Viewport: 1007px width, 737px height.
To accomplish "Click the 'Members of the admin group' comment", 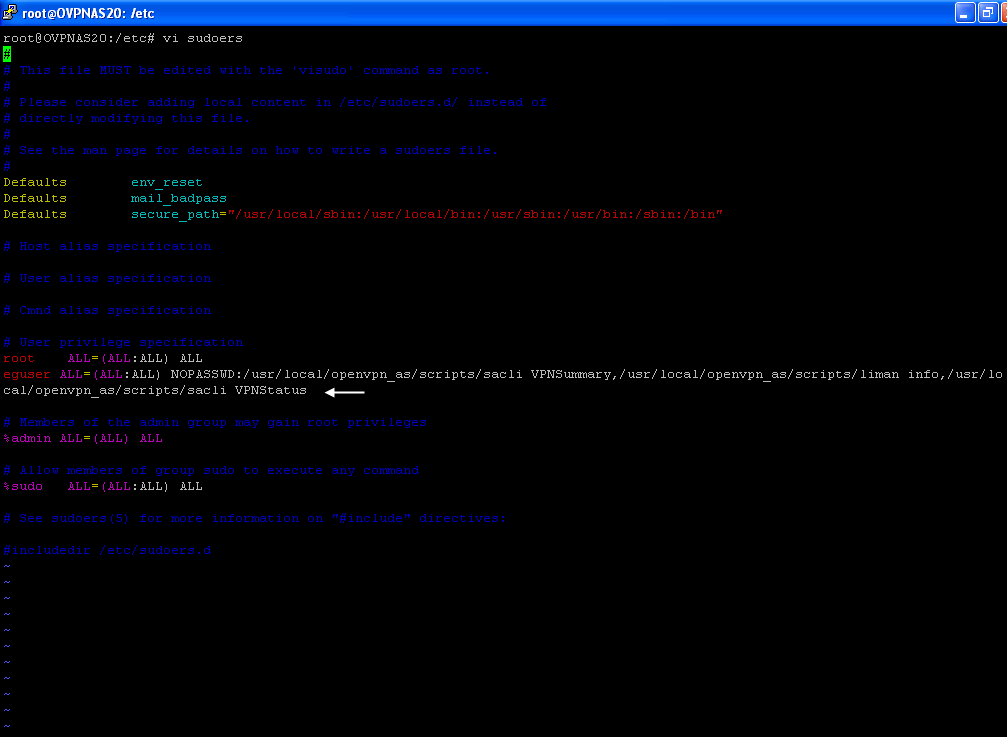I will [215, 422].
